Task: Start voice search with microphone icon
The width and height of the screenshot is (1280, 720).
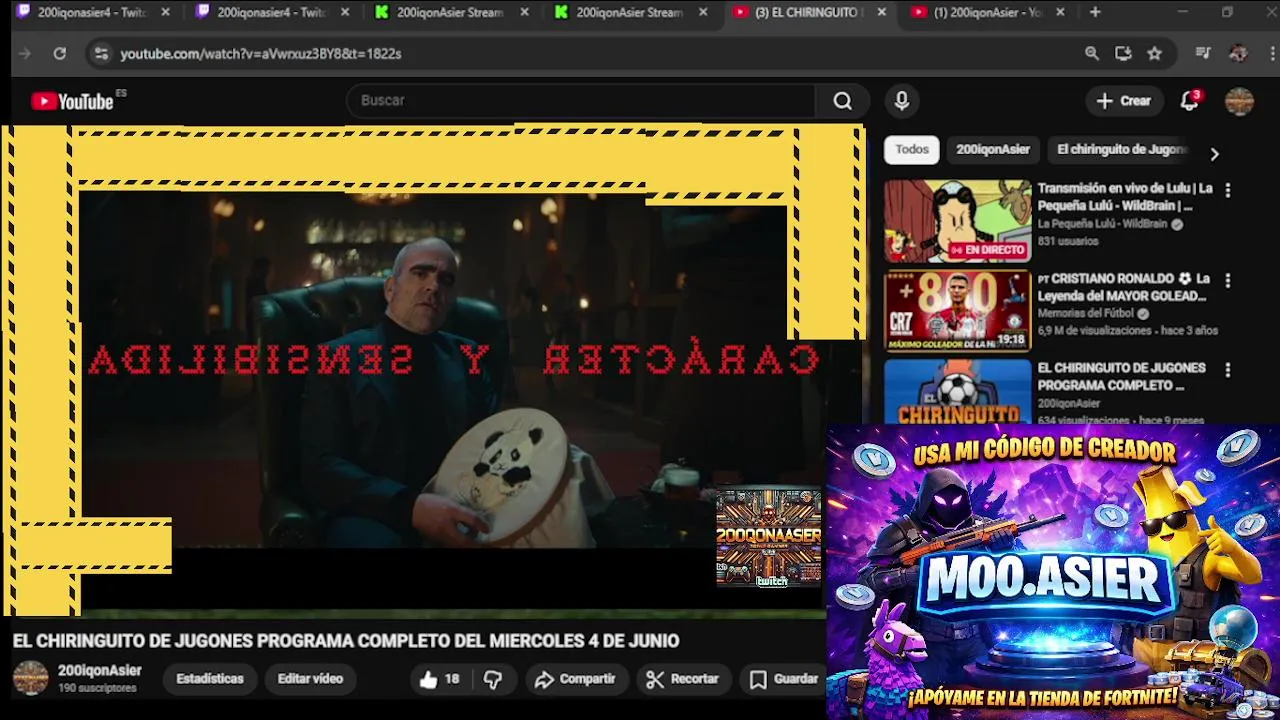Action: 902,101
